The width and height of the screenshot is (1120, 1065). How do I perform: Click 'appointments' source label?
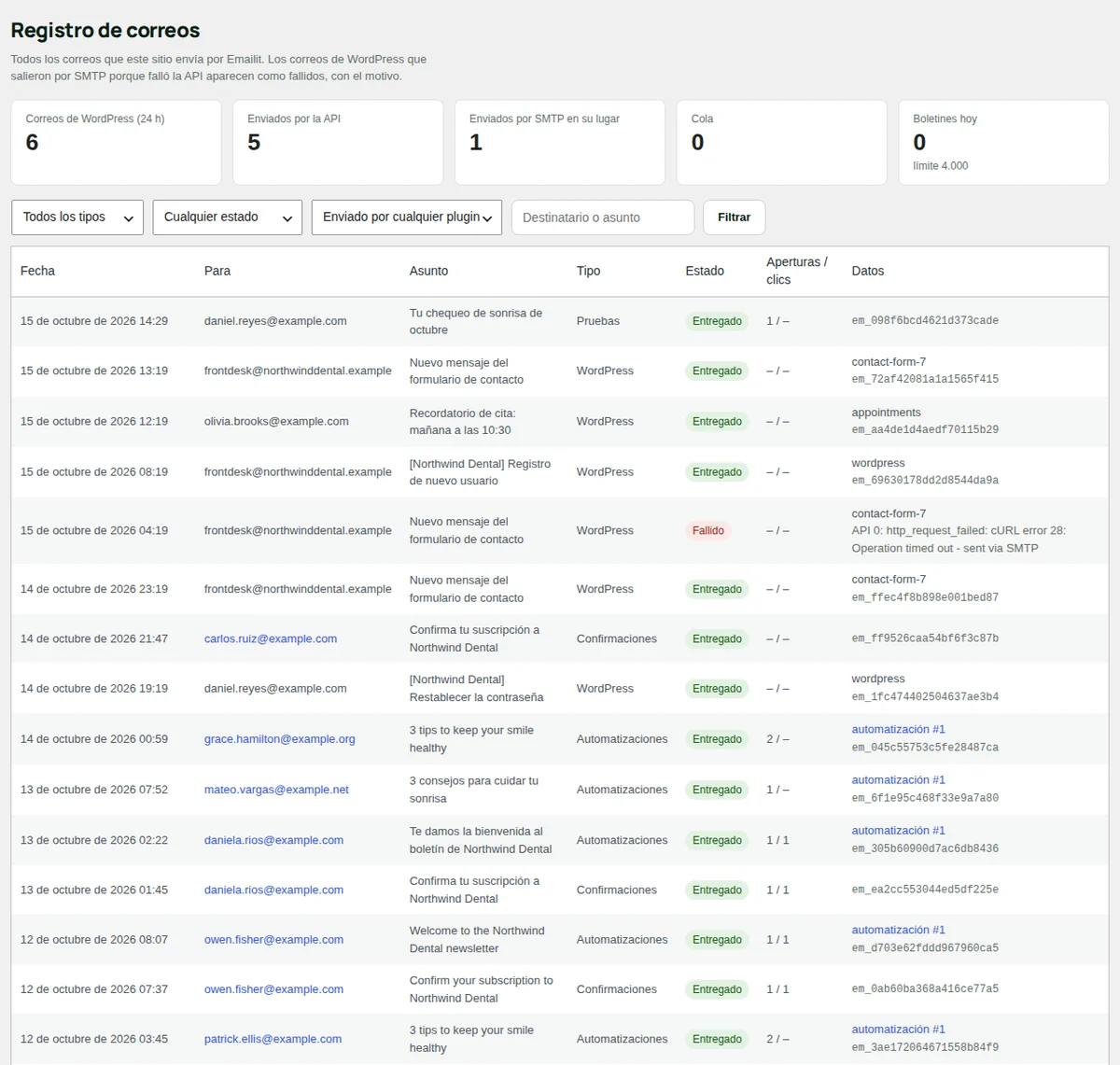[886, 413]
